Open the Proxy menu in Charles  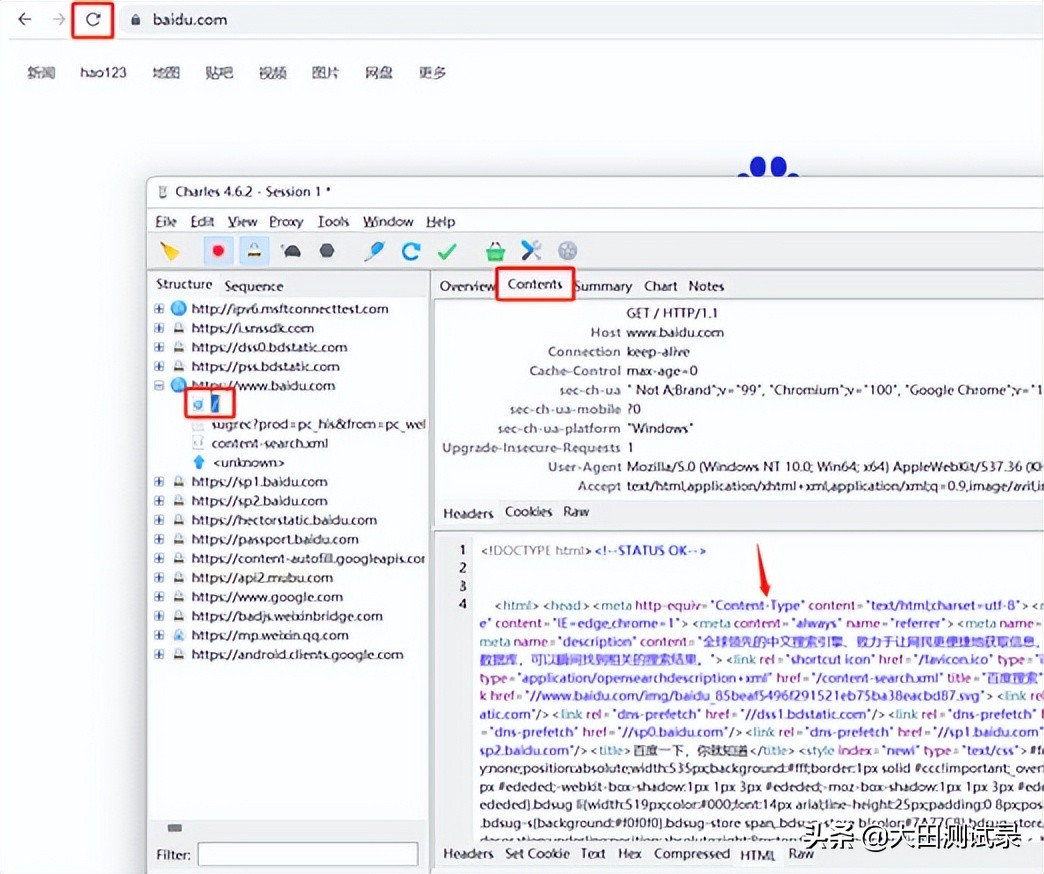[x=286, y=221]
